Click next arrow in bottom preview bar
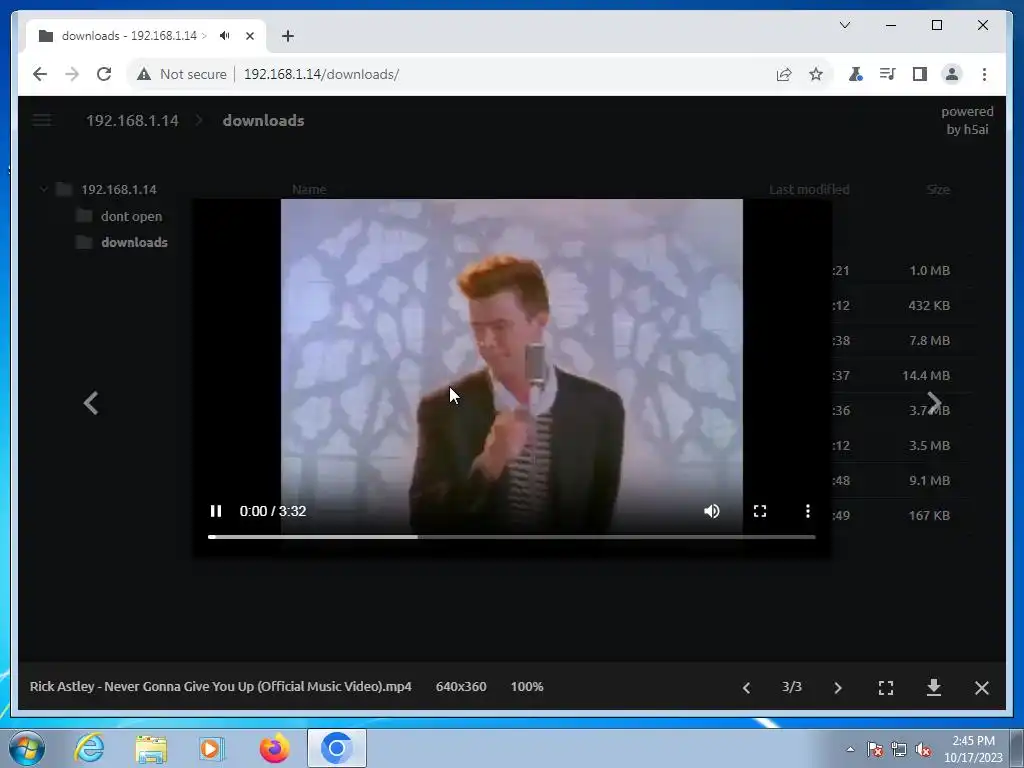This screenshot has width=1024, height=768. [838, 688]
